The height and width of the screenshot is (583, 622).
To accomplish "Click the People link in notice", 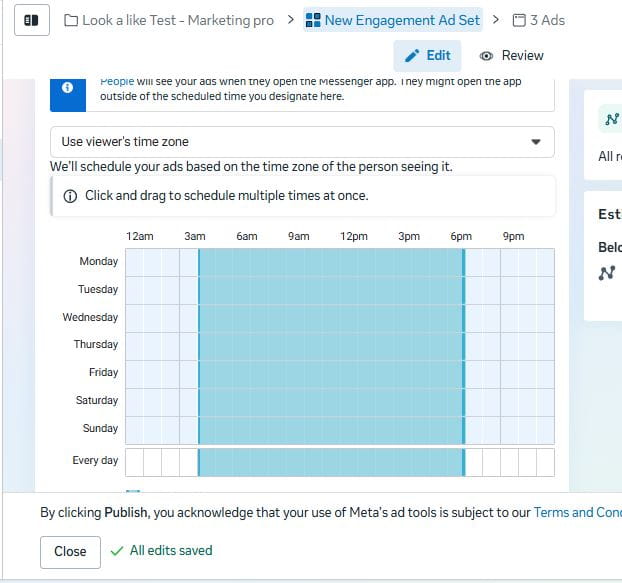I will (x=117, y=82).
